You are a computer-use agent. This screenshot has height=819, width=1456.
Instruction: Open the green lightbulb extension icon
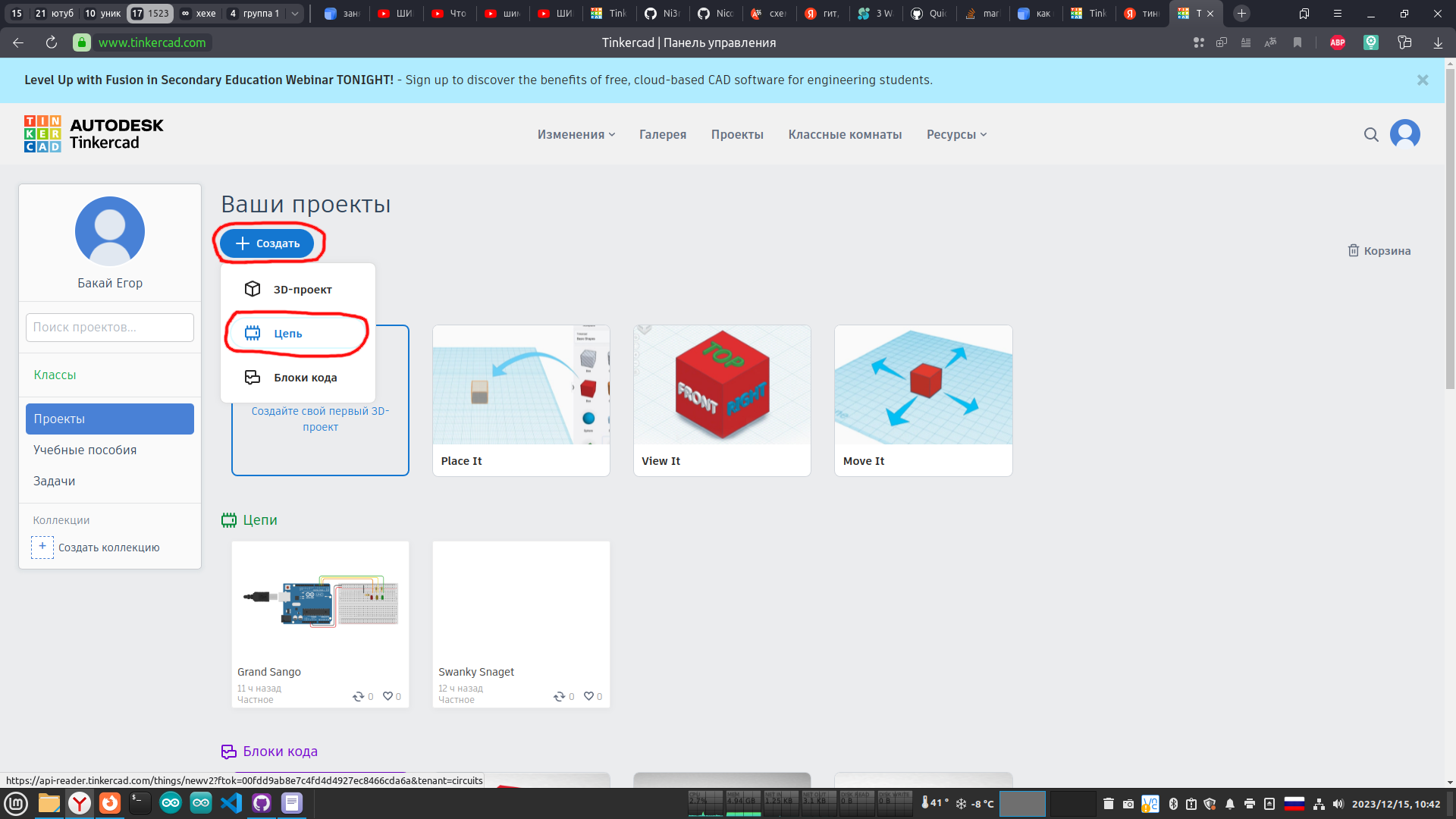[x=1371, y=42]
